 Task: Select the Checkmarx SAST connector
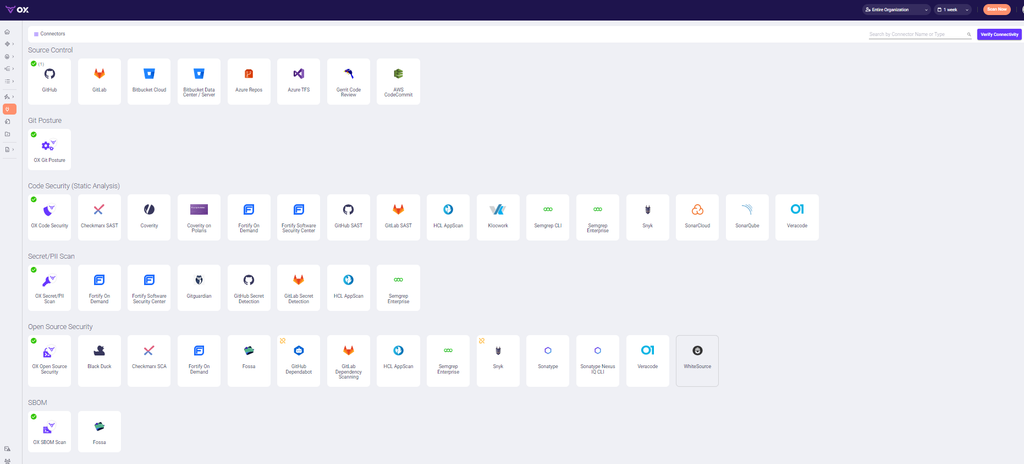[99, 217]
